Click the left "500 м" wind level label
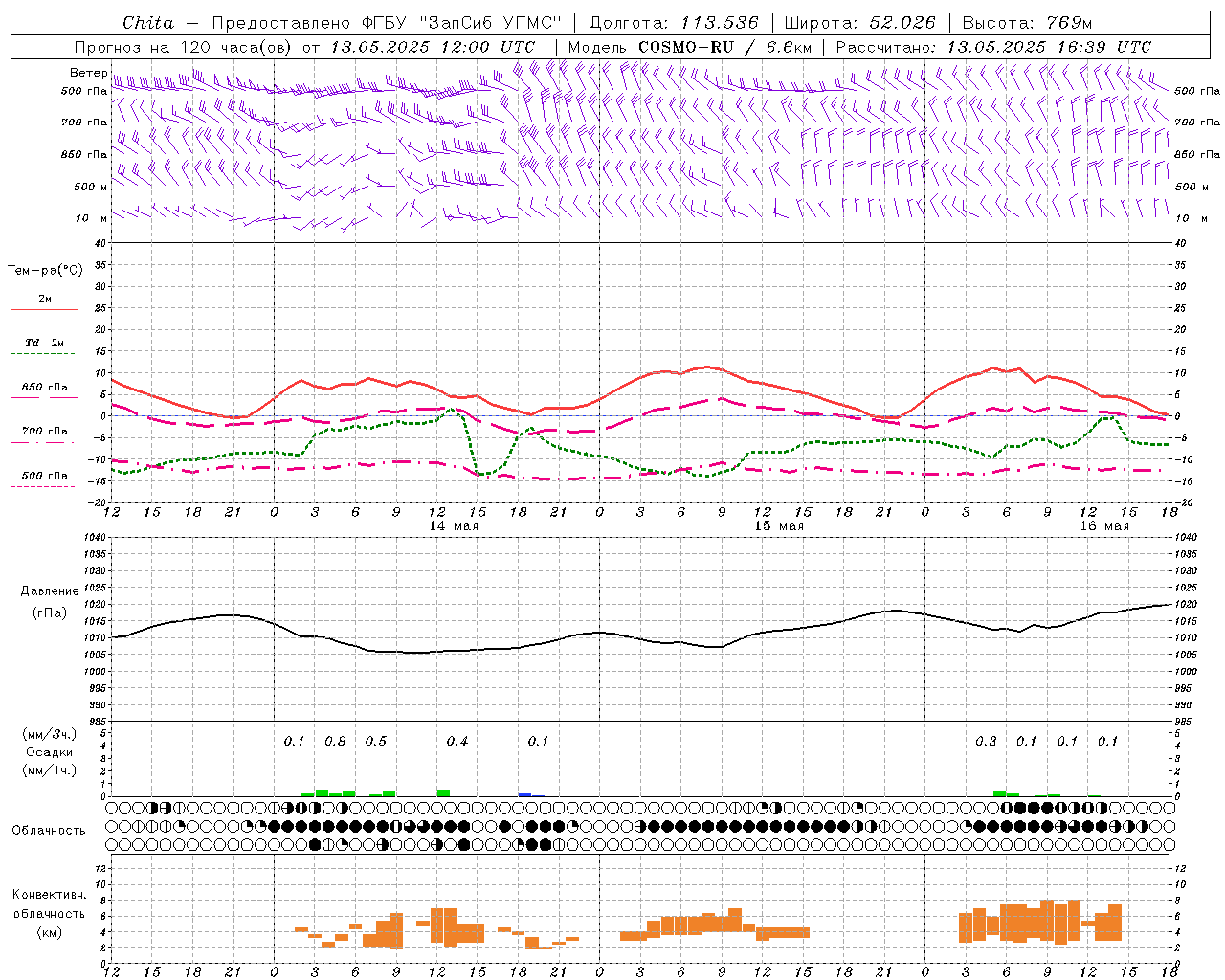 point(91,187)
